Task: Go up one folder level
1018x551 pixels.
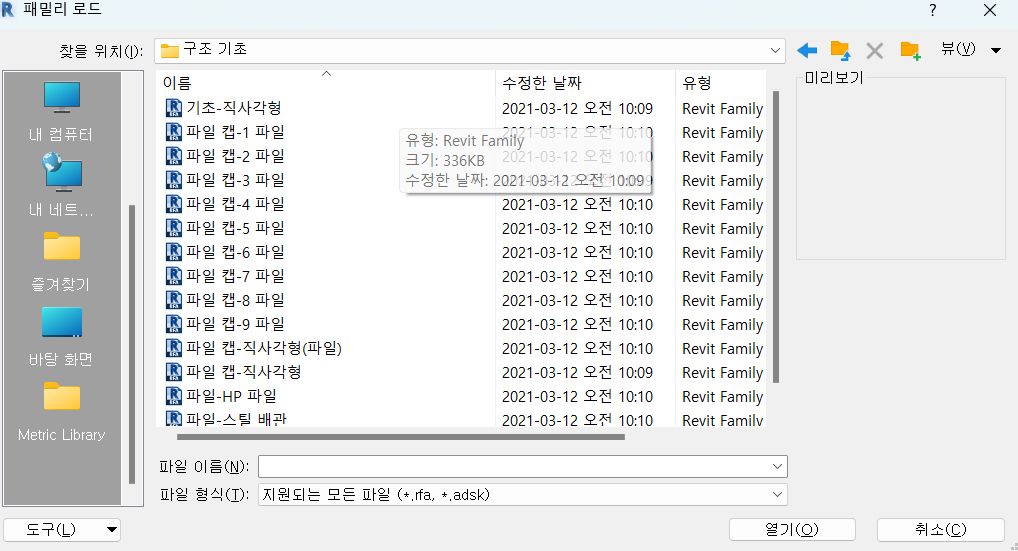Action: coord(840,50)
